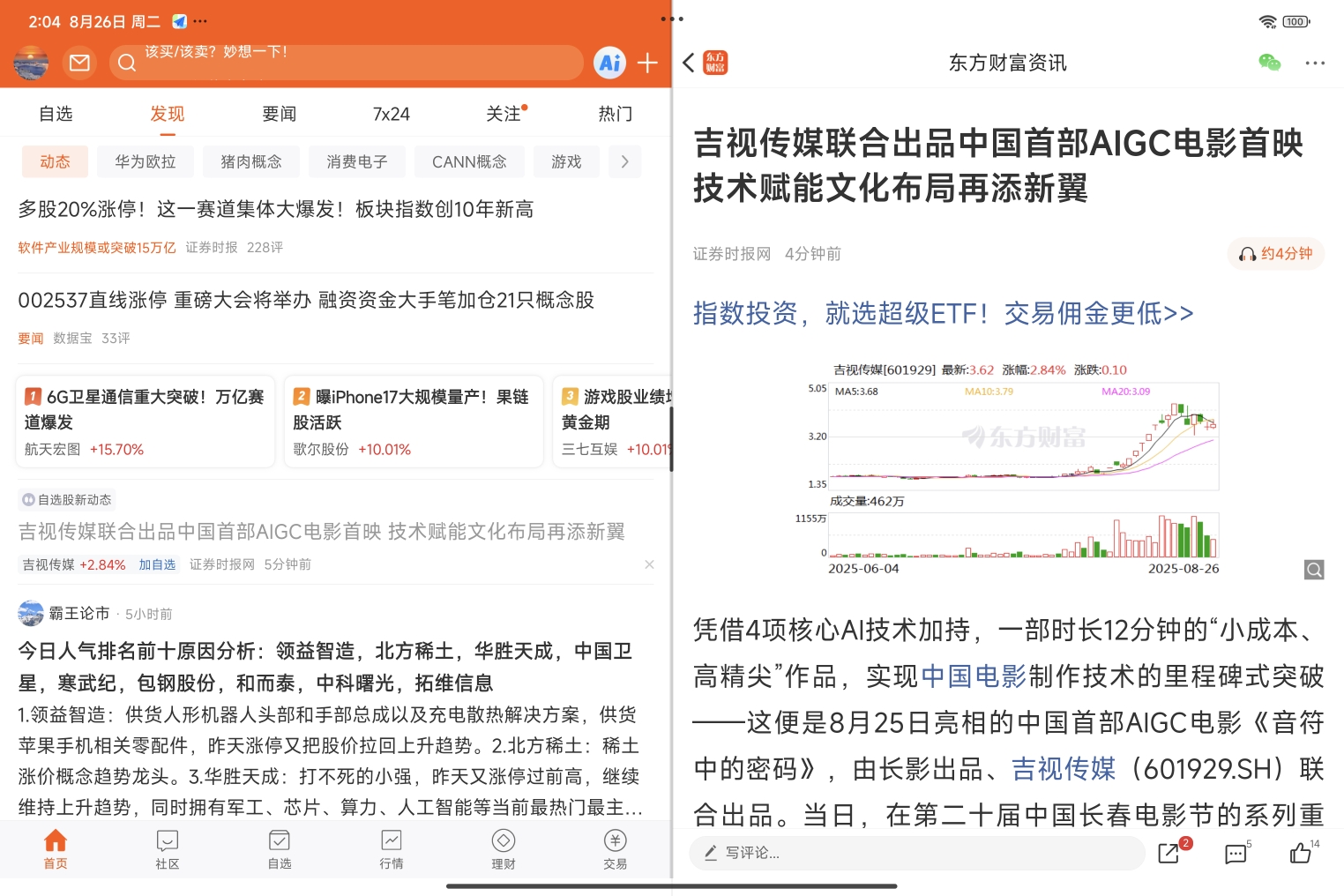Open 理财 wealth management tab
The width and height of the screenshot is (1344, 896).
tap(504, 849)
